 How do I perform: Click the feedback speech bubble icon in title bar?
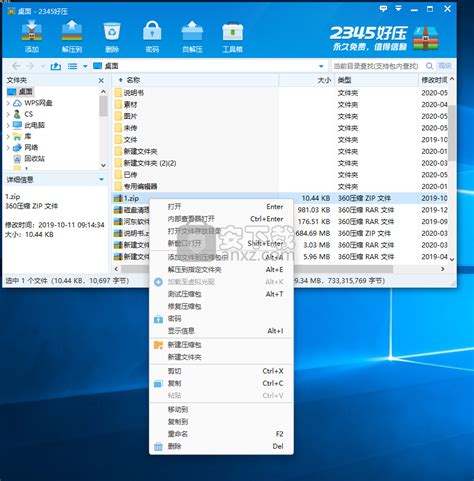click(x=383, y=8)
